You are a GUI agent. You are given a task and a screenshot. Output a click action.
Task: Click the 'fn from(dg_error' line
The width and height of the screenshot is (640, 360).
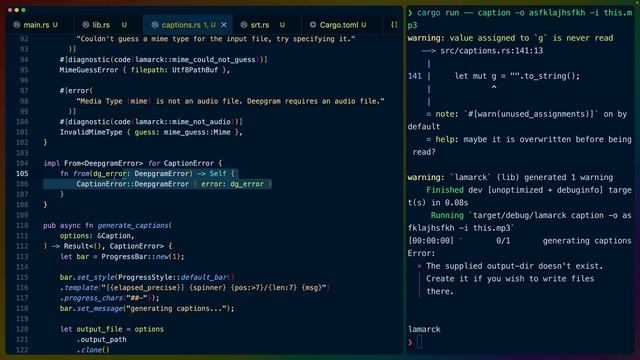click(147, 173)
